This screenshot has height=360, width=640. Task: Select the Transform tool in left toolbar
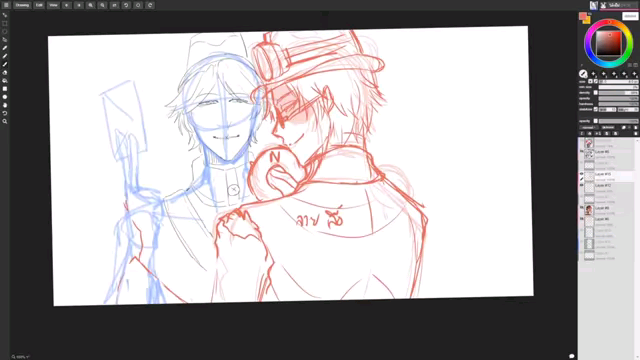coord(5,15)
